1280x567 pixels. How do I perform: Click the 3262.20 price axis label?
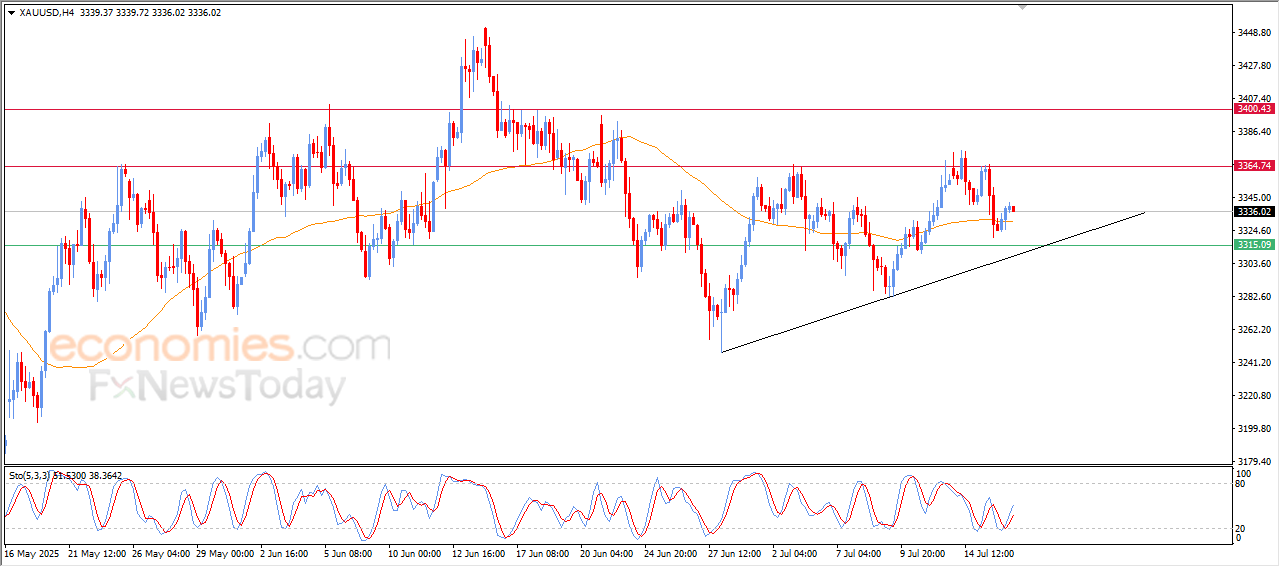(x=1254, y=330)
